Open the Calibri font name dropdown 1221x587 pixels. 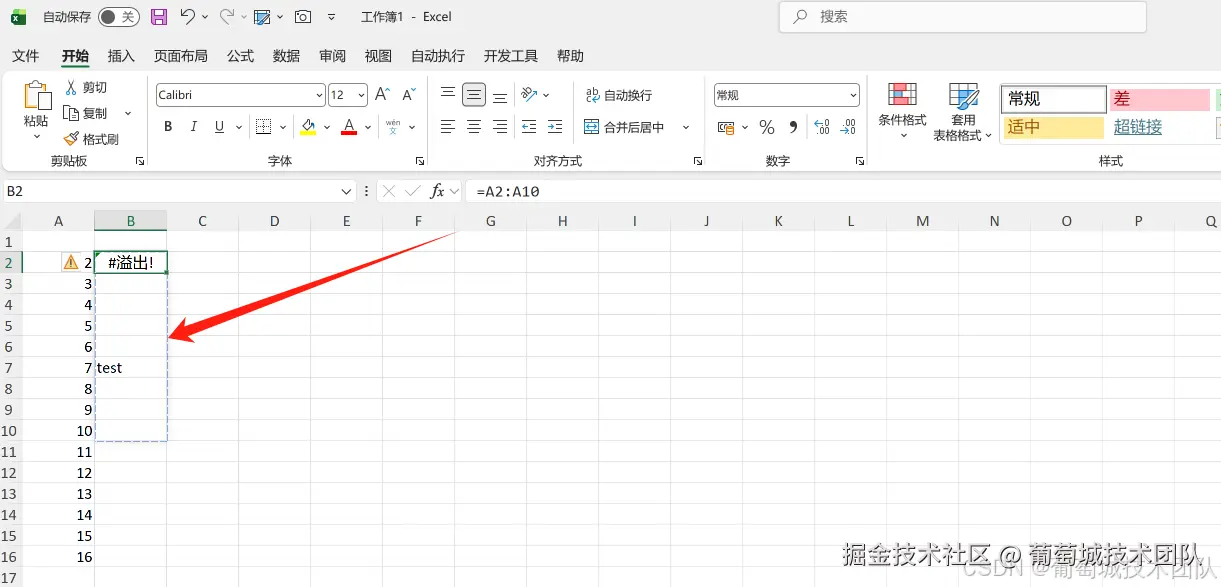point(320,95)
